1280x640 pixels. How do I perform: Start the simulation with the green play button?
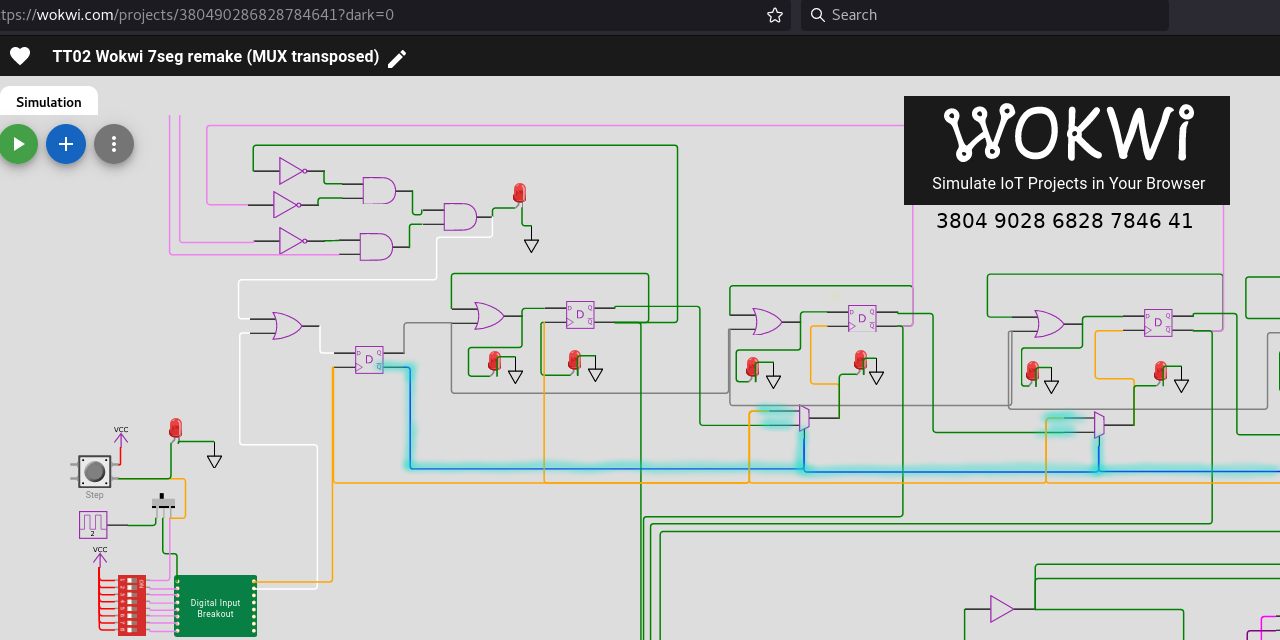pos(18,144)
